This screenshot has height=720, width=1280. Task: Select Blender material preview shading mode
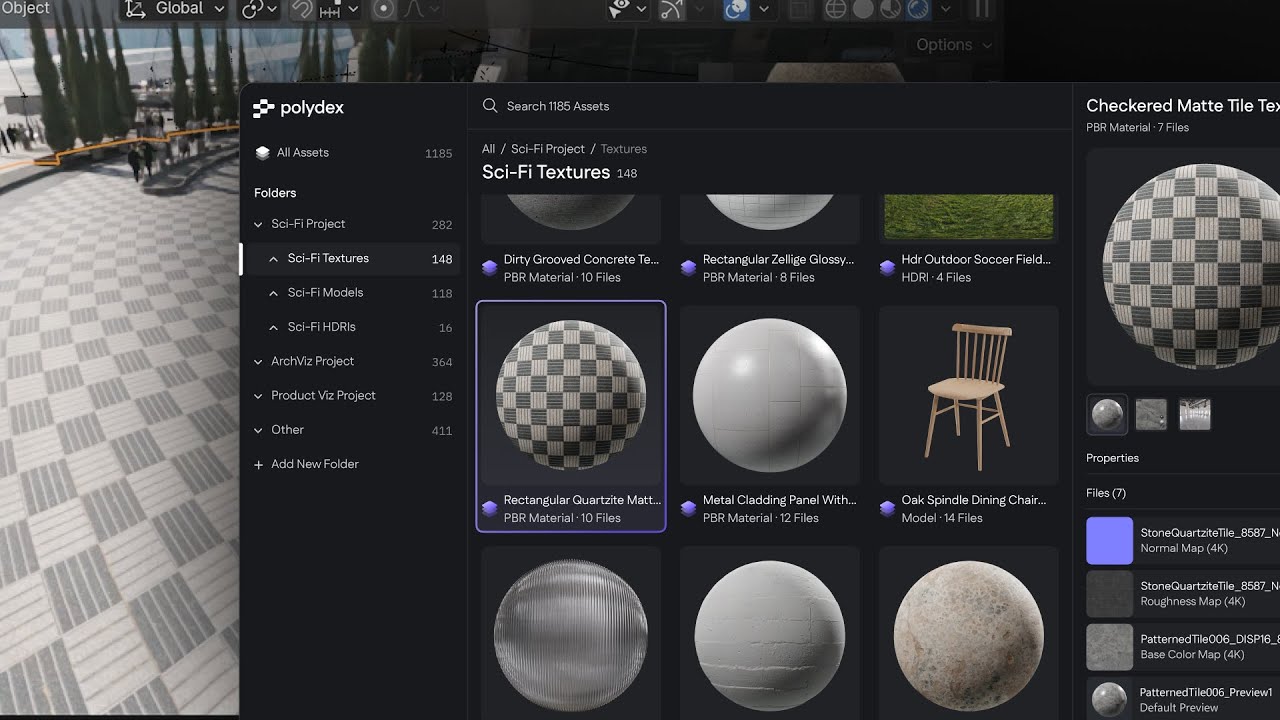(x=891, y=9)
